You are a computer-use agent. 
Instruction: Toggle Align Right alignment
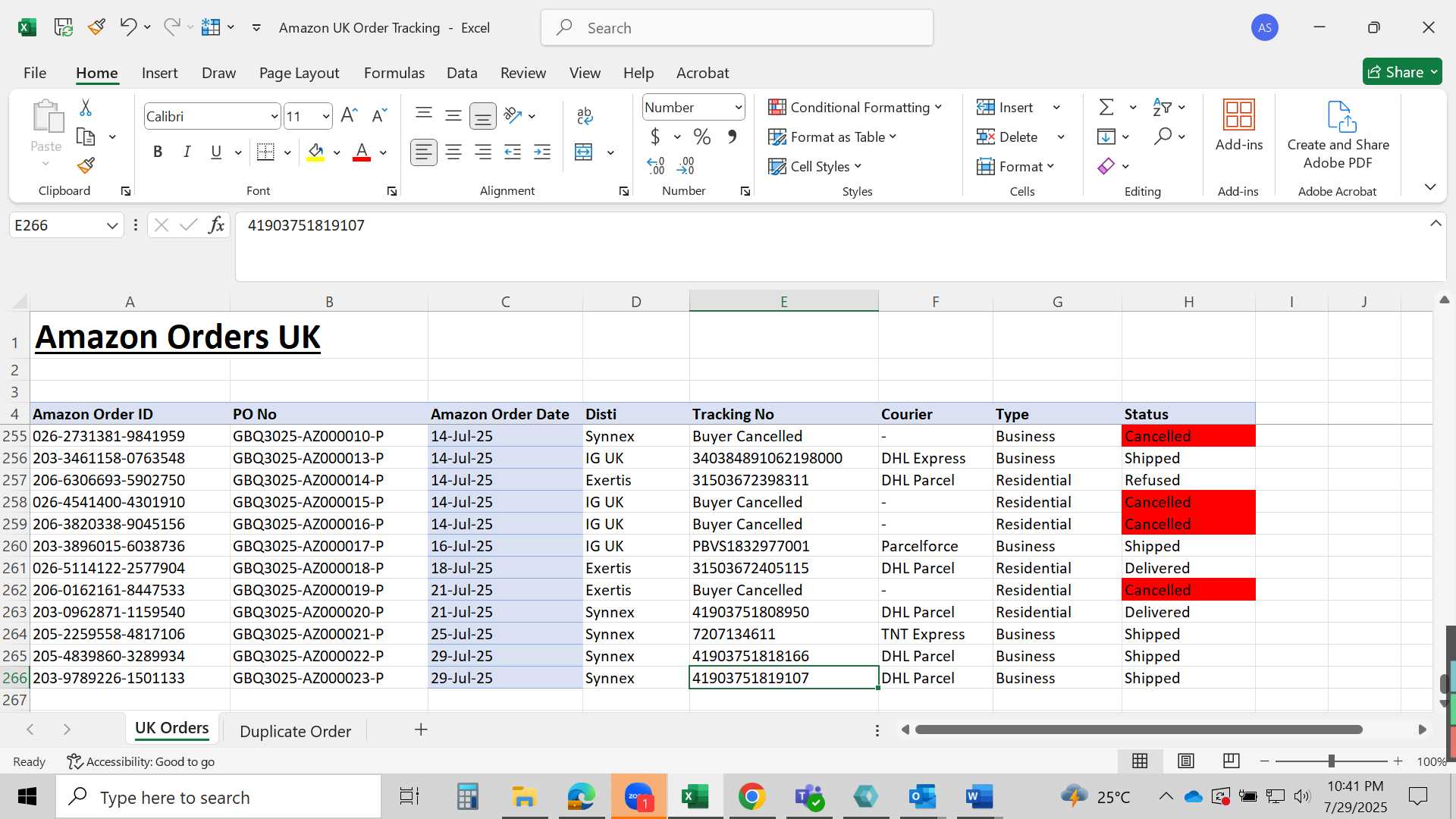pyautogui.click(x=483, y=152)
